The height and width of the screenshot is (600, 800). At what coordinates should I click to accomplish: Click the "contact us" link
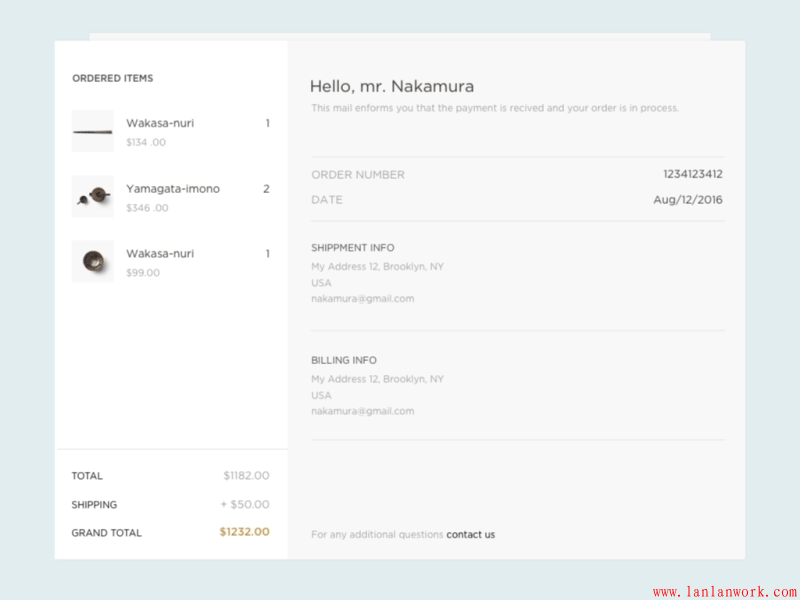(470, 535)
